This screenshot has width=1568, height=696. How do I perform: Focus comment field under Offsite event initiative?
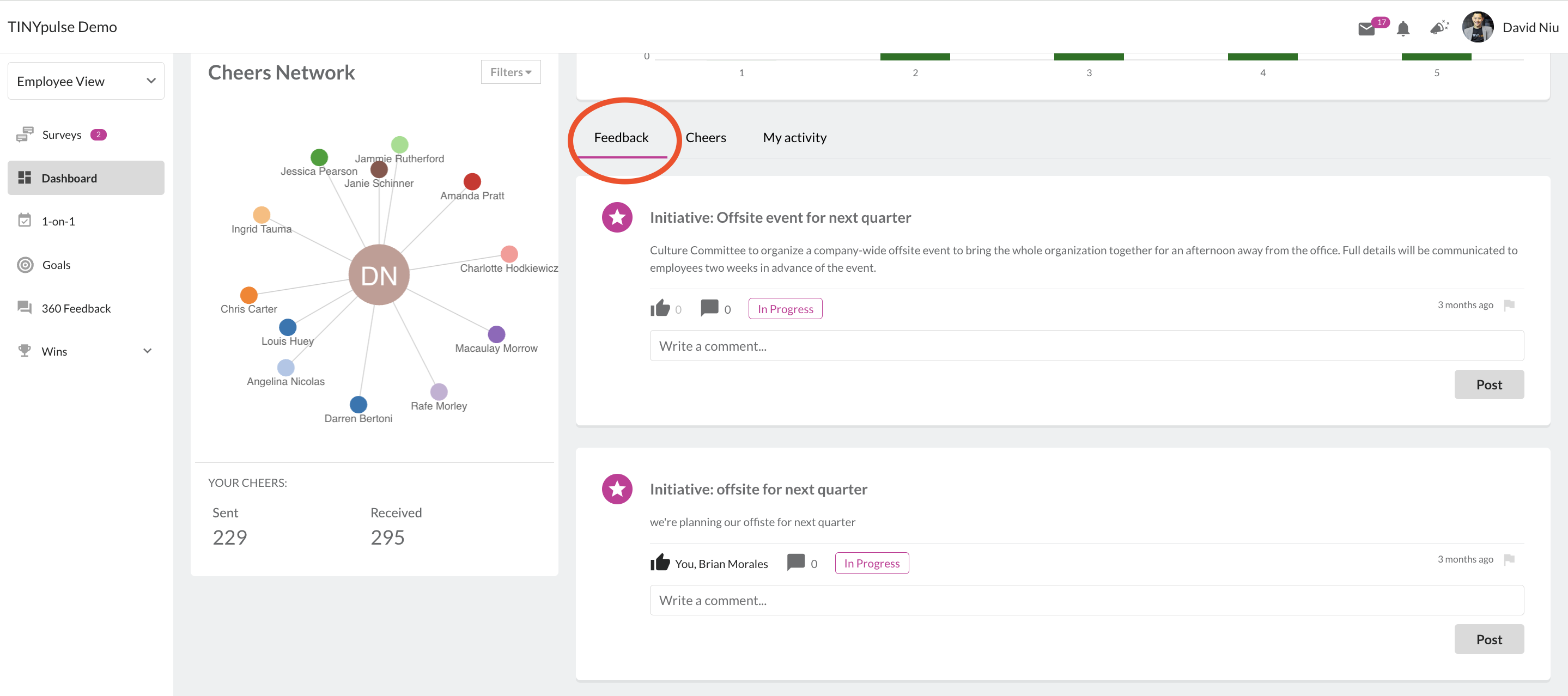(1086, 346)
